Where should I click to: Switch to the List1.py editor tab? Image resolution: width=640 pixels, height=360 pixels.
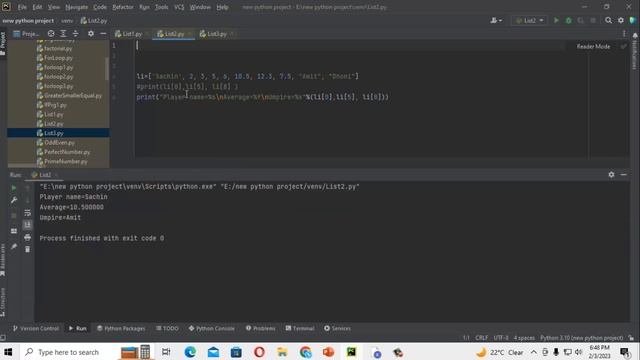click(131, 34)
